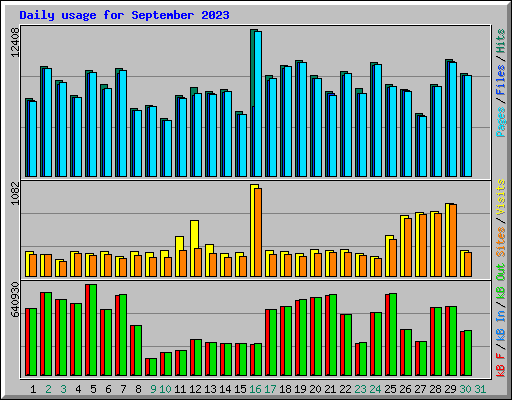Select the orange Sites bar for day 26
Viewport: 512px width, 400px height.
tap(408, 248)
